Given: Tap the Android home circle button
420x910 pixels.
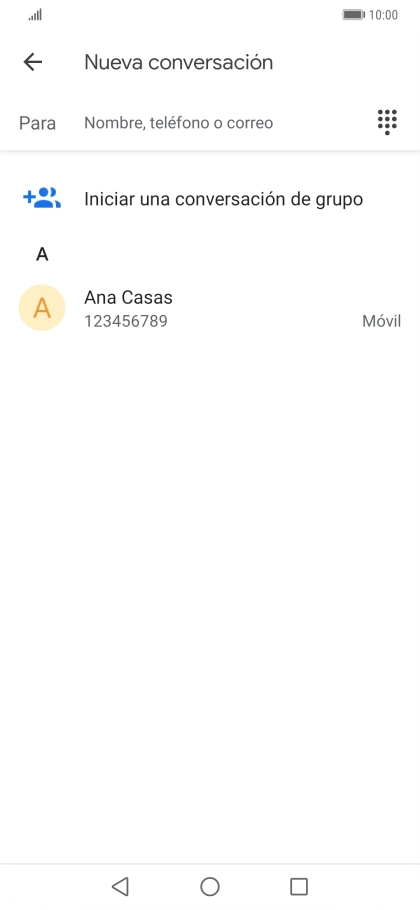Looking at the screenshot, I should coord(210,886).
